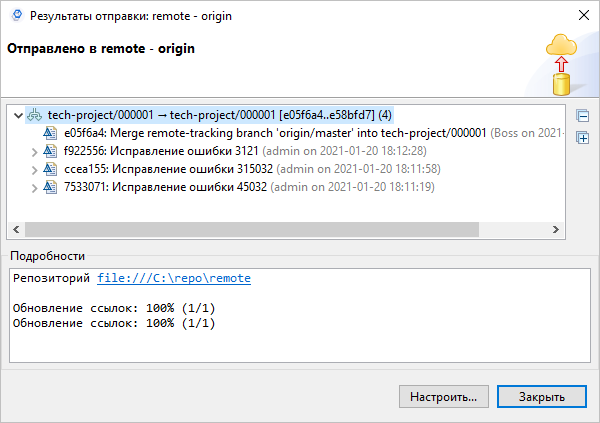Open the file:///C:\repo\remote repository link
The width and height of the screenshot is (600, 423).
[x=173, y=279]
